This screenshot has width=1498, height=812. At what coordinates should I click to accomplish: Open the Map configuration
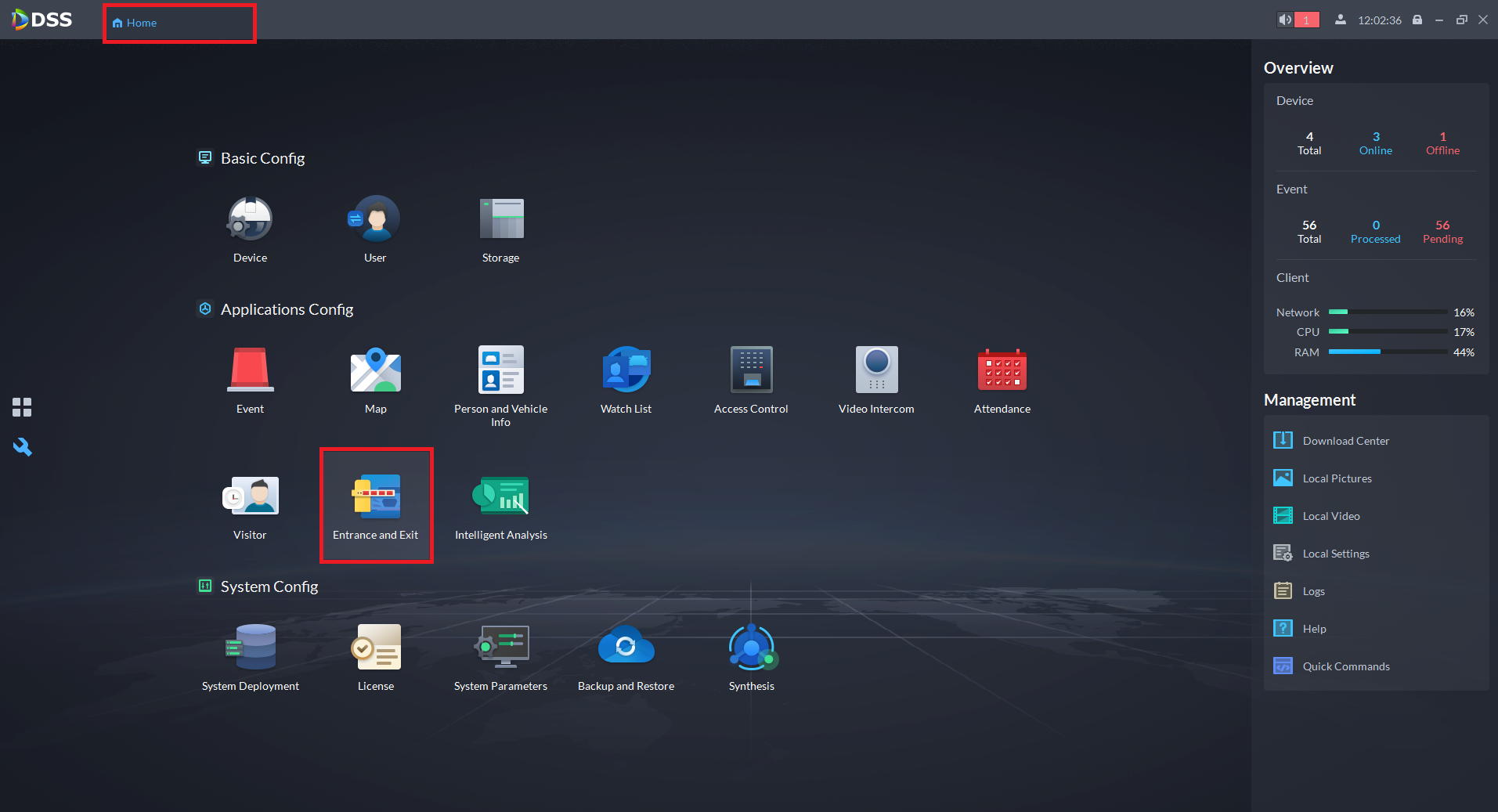(x=375, y=370)
